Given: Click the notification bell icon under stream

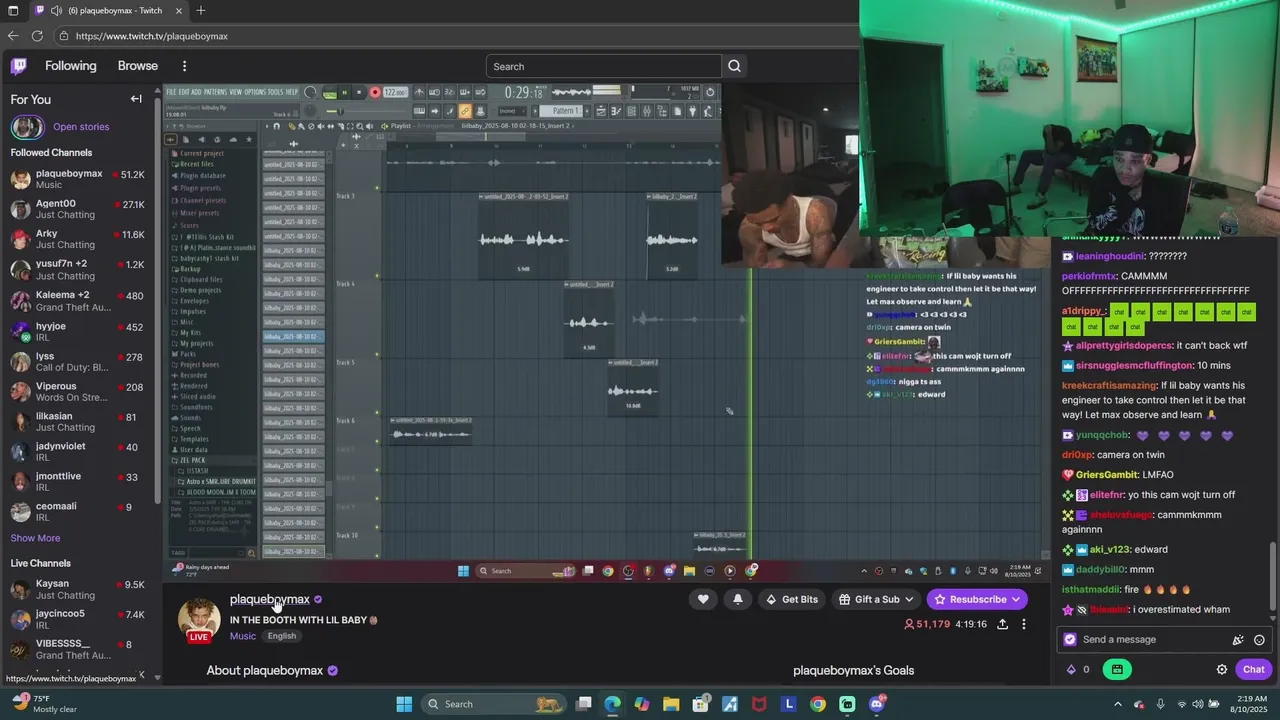Looking at the screenshot, I should click(738, 599).
